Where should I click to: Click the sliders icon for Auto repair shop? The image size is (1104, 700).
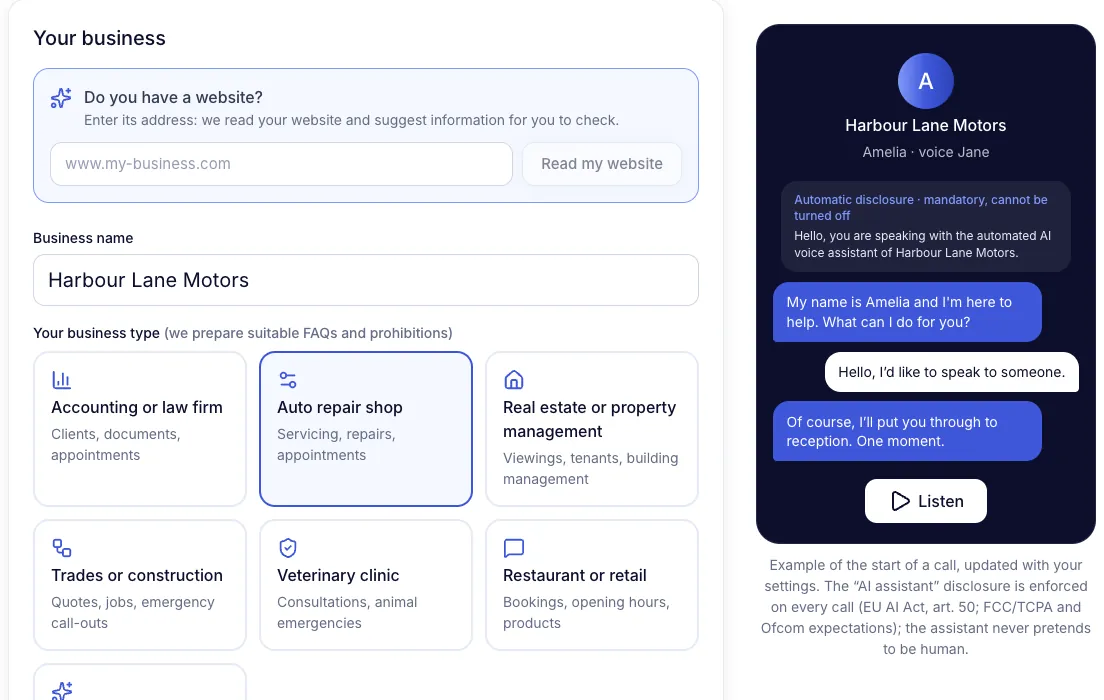[x=287, y=380]
